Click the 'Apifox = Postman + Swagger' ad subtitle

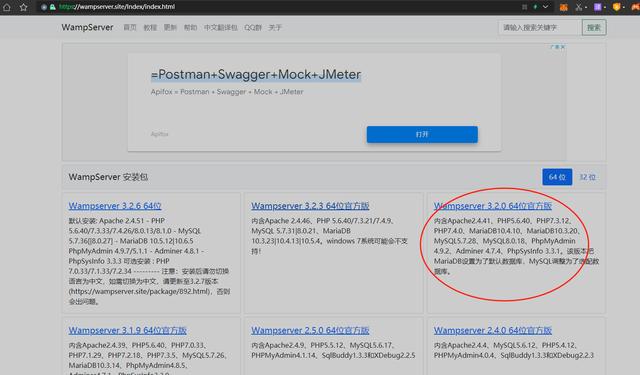[227, 92]
